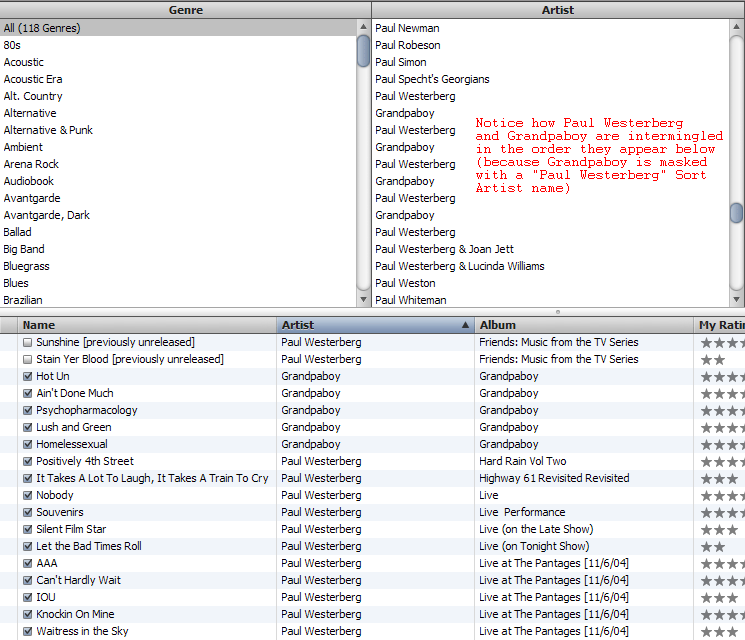Click the Genre list scrollbar thumb
Screen dimensions: 745x640
tap(363, 51)
